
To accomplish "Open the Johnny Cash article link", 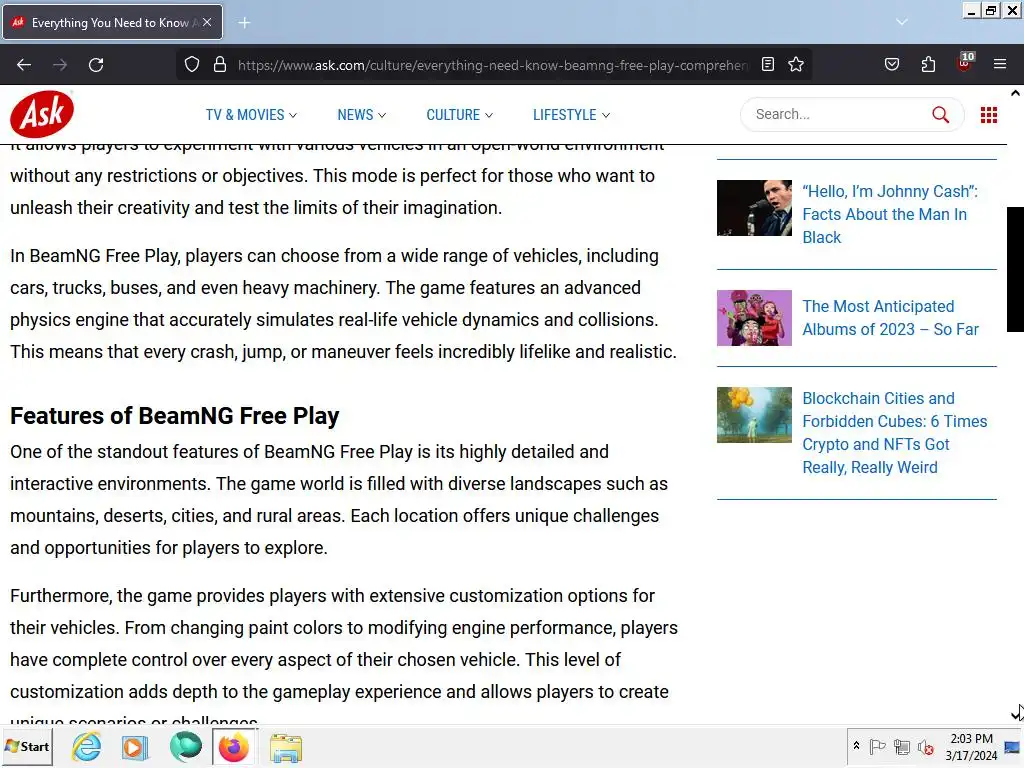I will 889,214.
